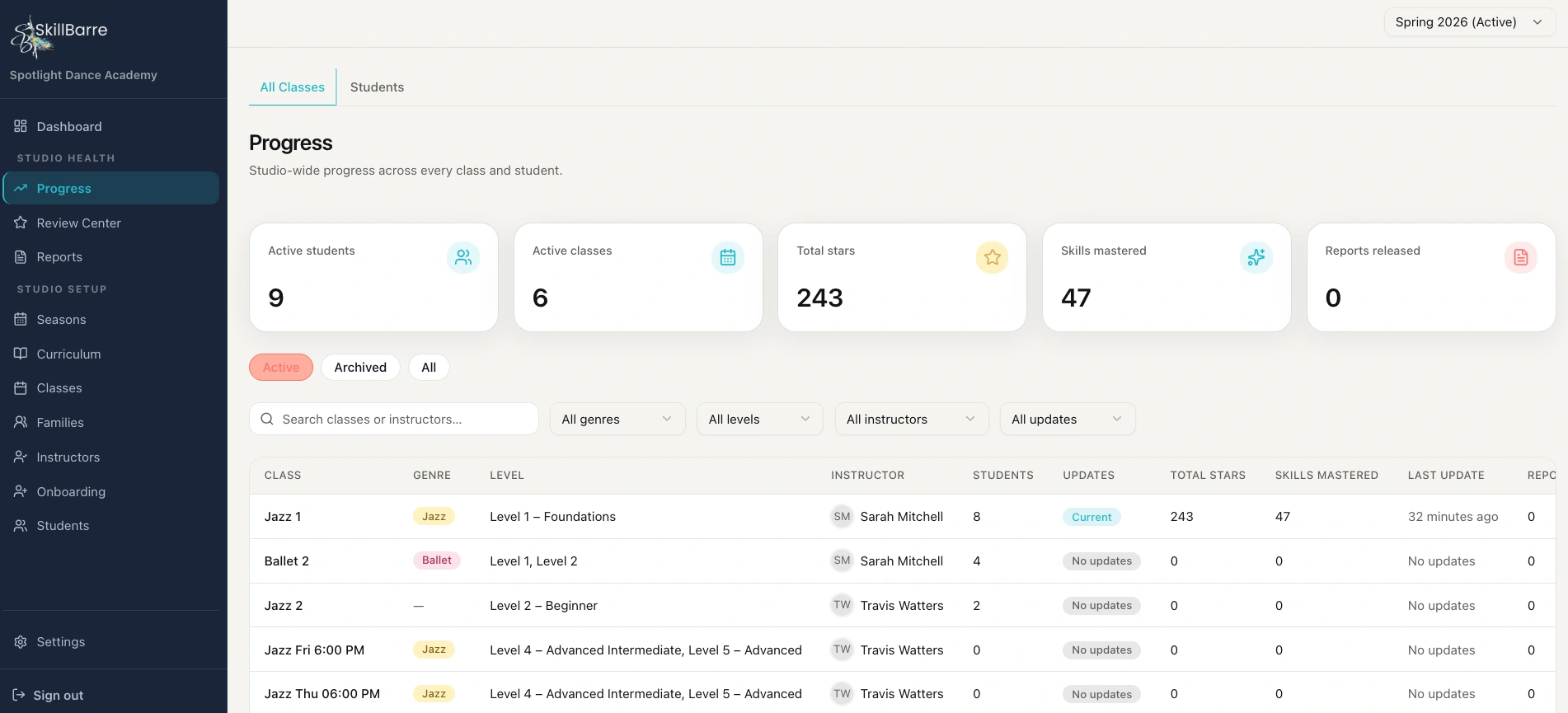Open Instructors in the sidebar
This screenshot has width=1568, height=713.
110,457
